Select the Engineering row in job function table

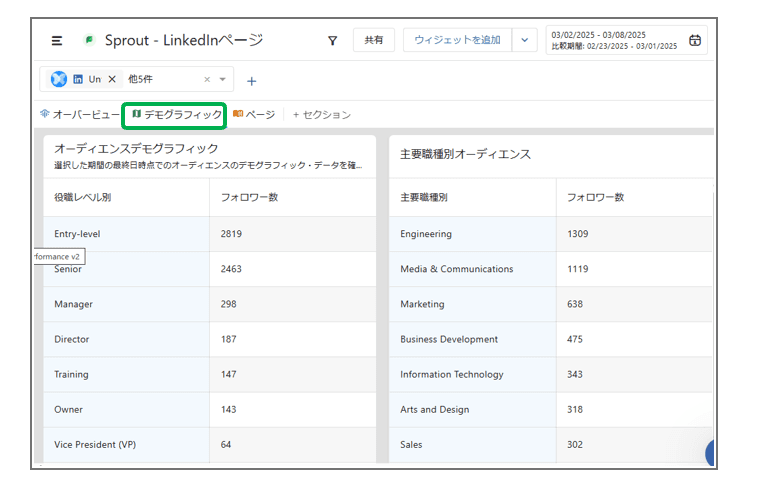click(426, 234)
